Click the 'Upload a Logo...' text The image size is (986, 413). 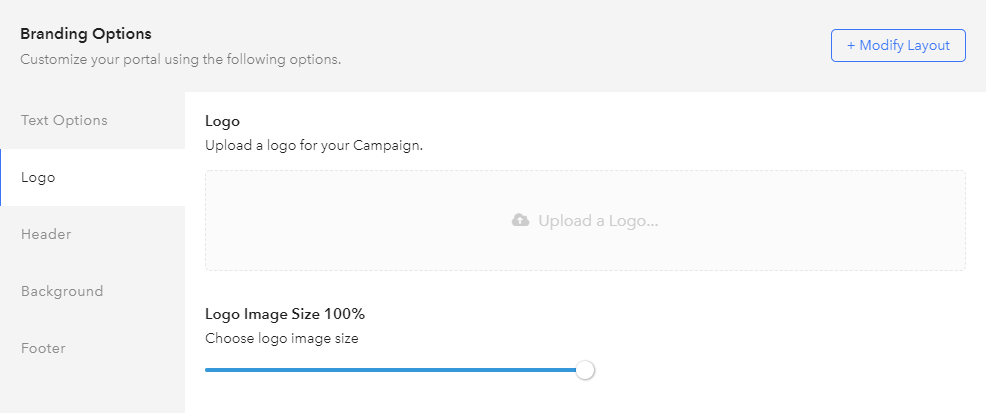coord(598,221)
